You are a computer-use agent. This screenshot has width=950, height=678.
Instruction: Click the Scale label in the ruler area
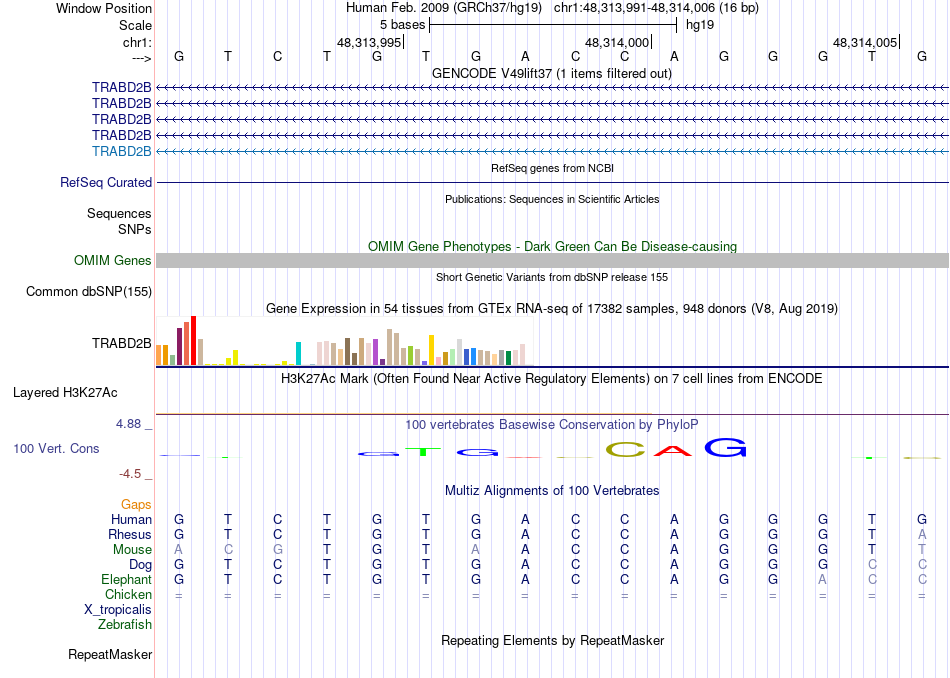(135, 25)
